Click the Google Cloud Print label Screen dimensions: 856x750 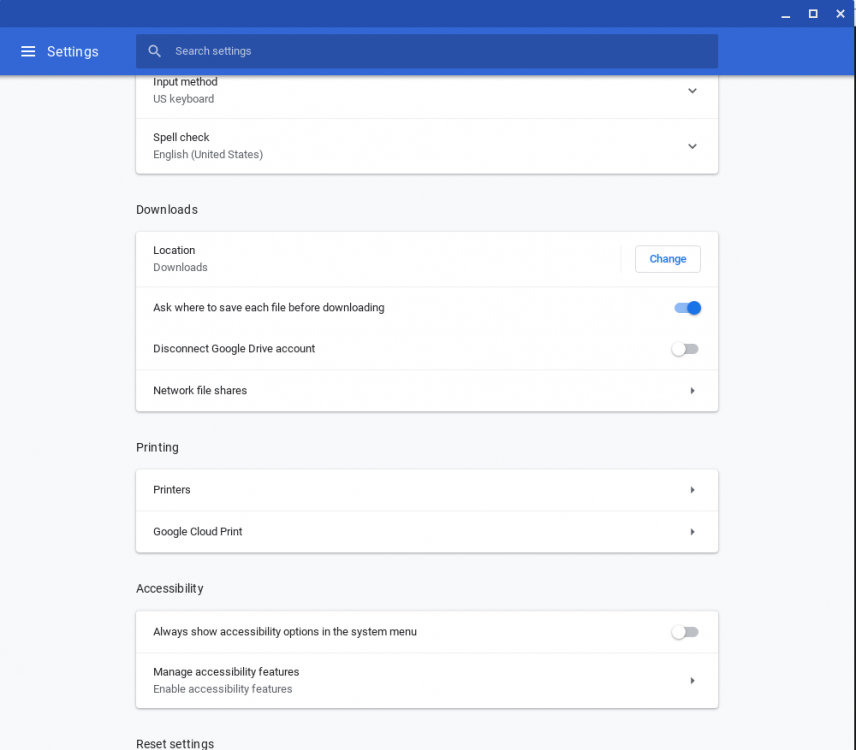(198, 532)
